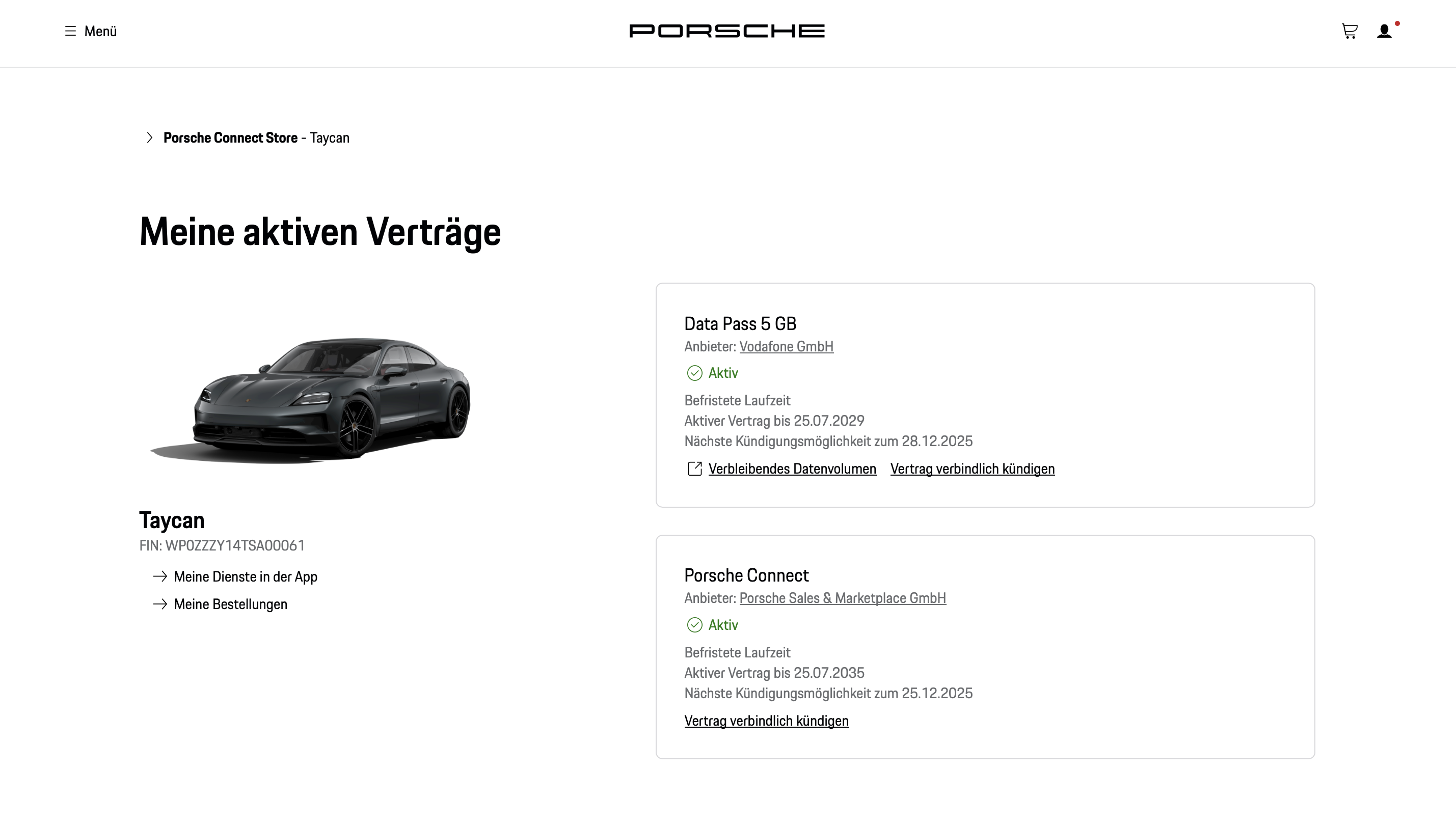Open the shopping cart icon

point(1350,31)
